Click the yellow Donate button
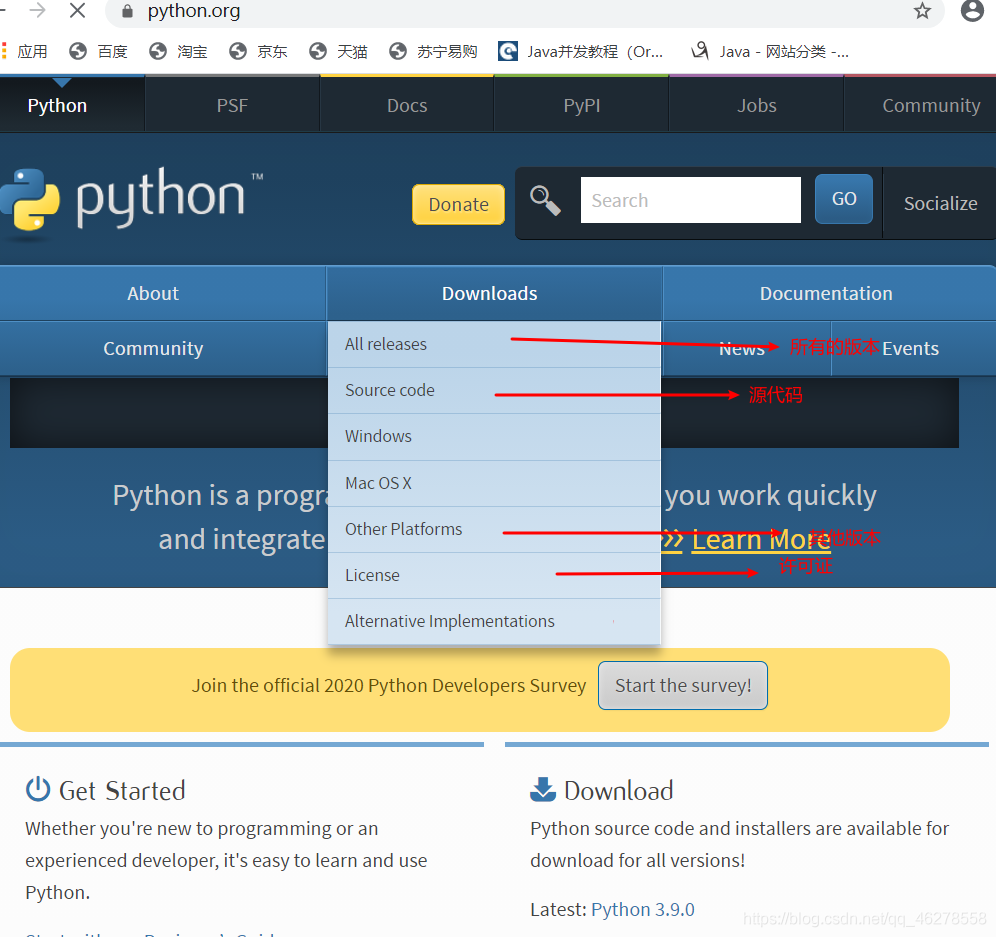 [x=459, y=205]
